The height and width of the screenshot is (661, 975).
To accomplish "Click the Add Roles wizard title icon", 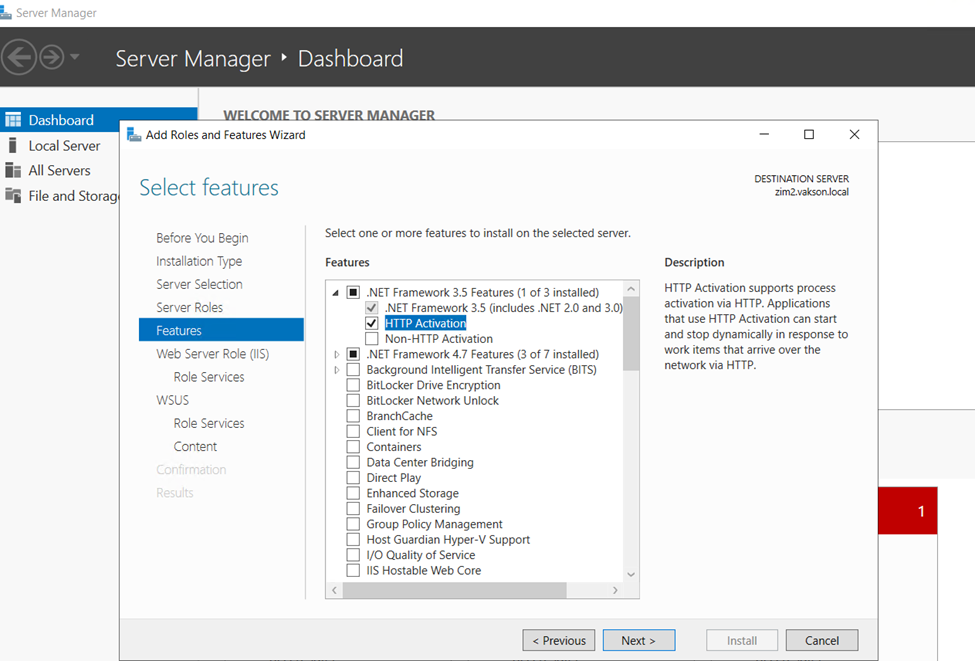I will (x=134, y=135).
